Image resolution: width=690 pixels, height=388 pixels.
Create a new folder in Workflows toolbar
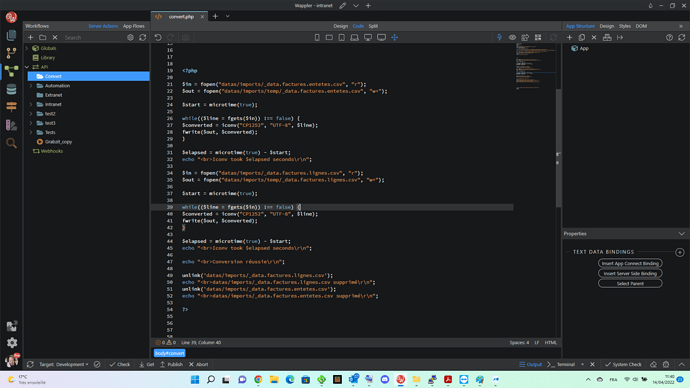point(43,38)
